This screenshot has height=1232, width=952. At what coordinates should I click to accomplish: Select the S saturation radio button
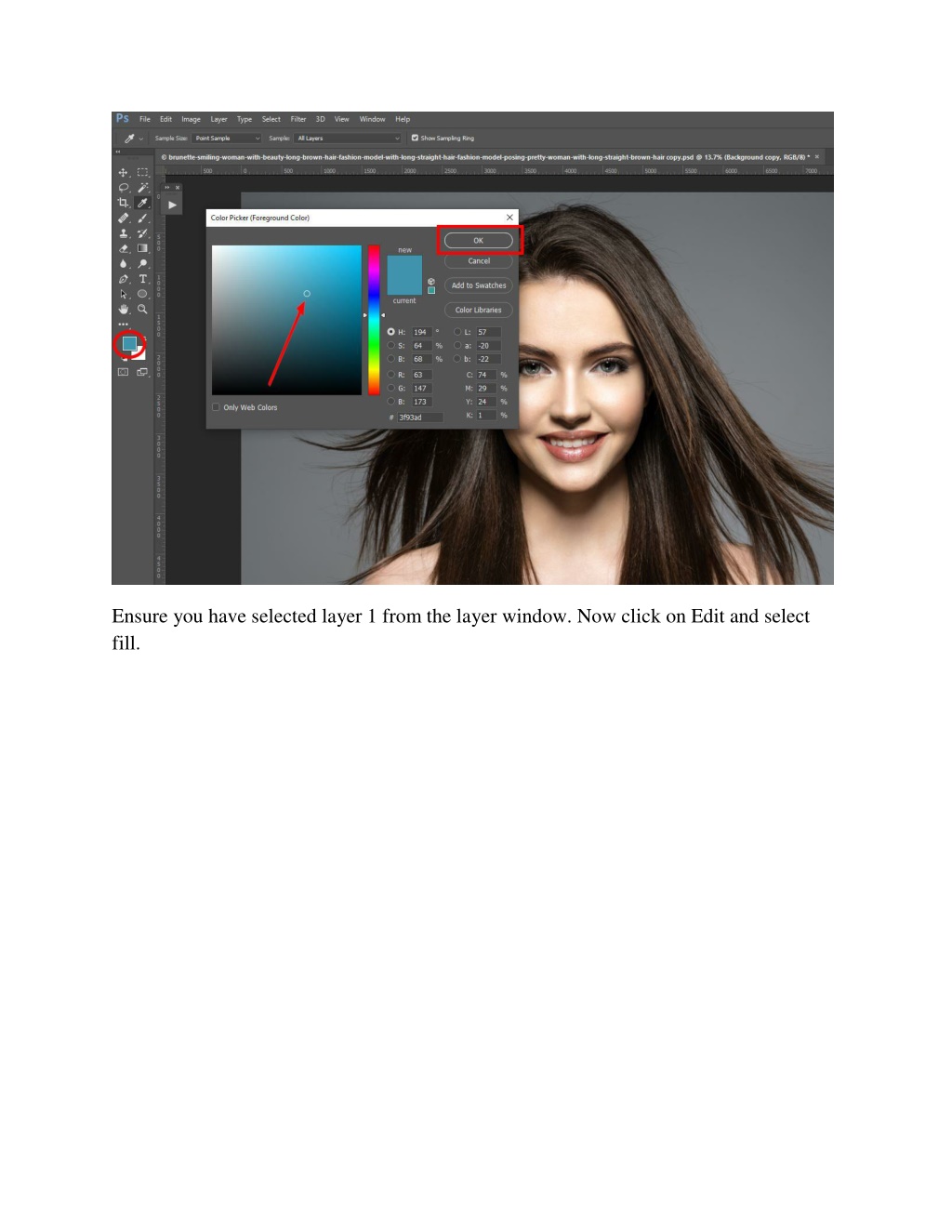coord(391,346)
